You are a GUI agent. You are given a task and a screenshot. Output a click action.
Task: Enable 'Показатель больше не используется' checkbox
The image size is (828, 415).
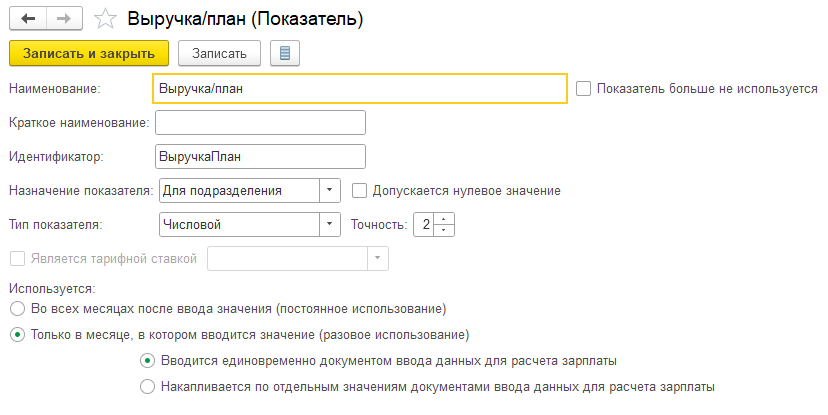[x=584, y=88]
